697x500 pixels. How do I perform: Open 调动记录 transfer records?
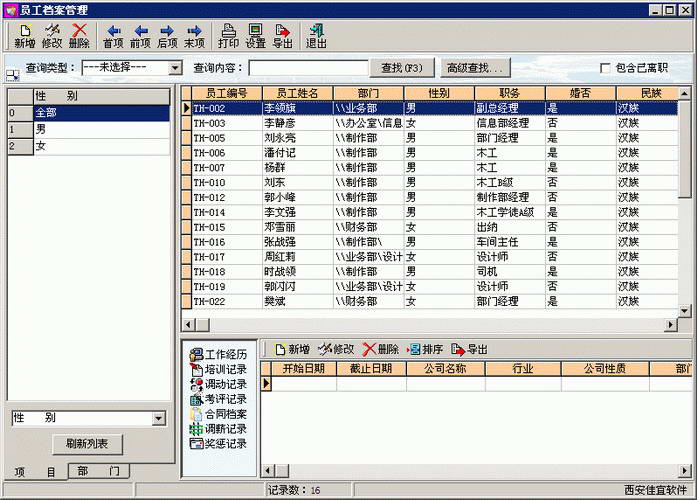[x=218, y=384]
